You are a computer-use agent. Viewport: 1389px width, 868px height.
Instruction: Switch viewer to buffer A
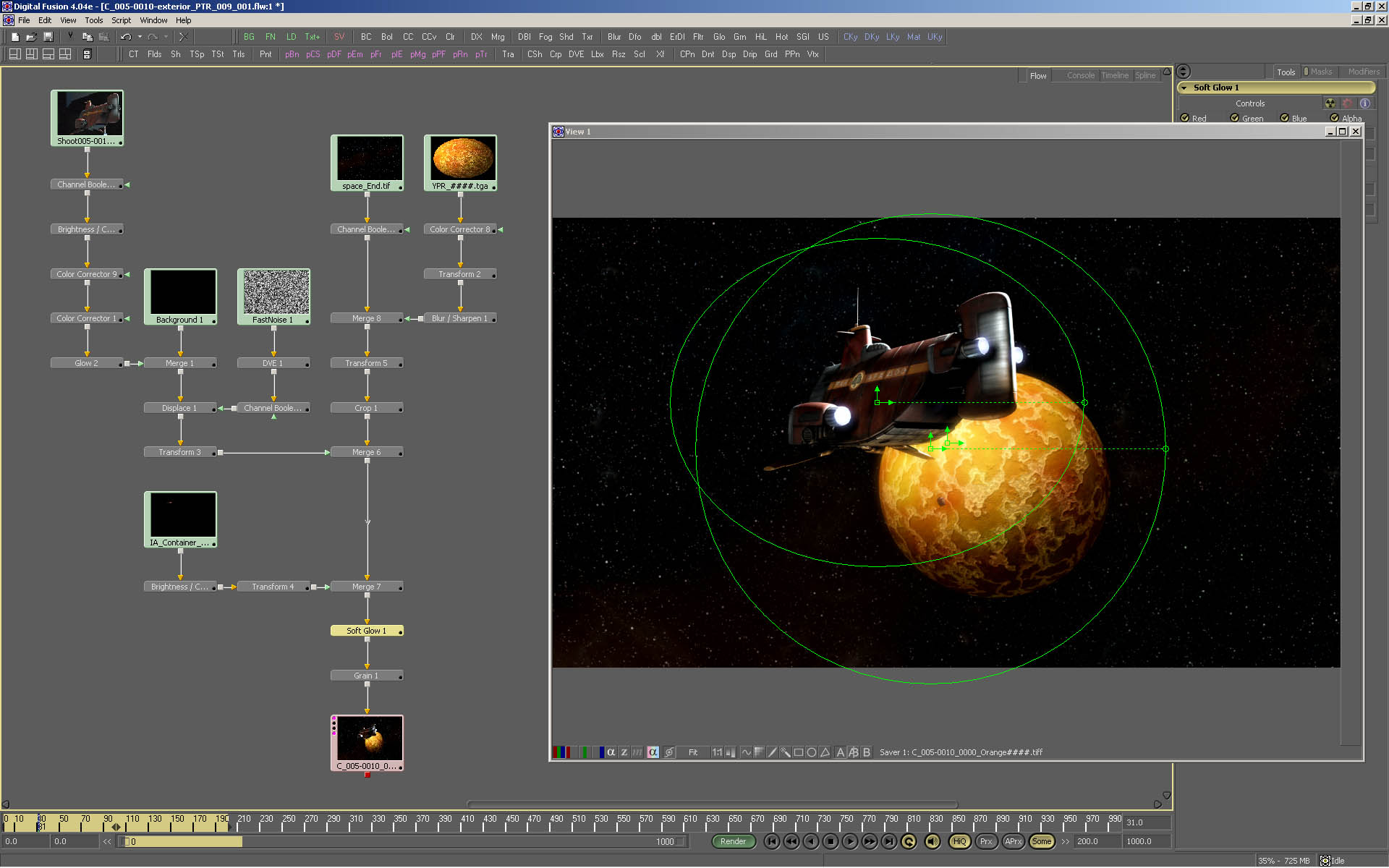840,752
